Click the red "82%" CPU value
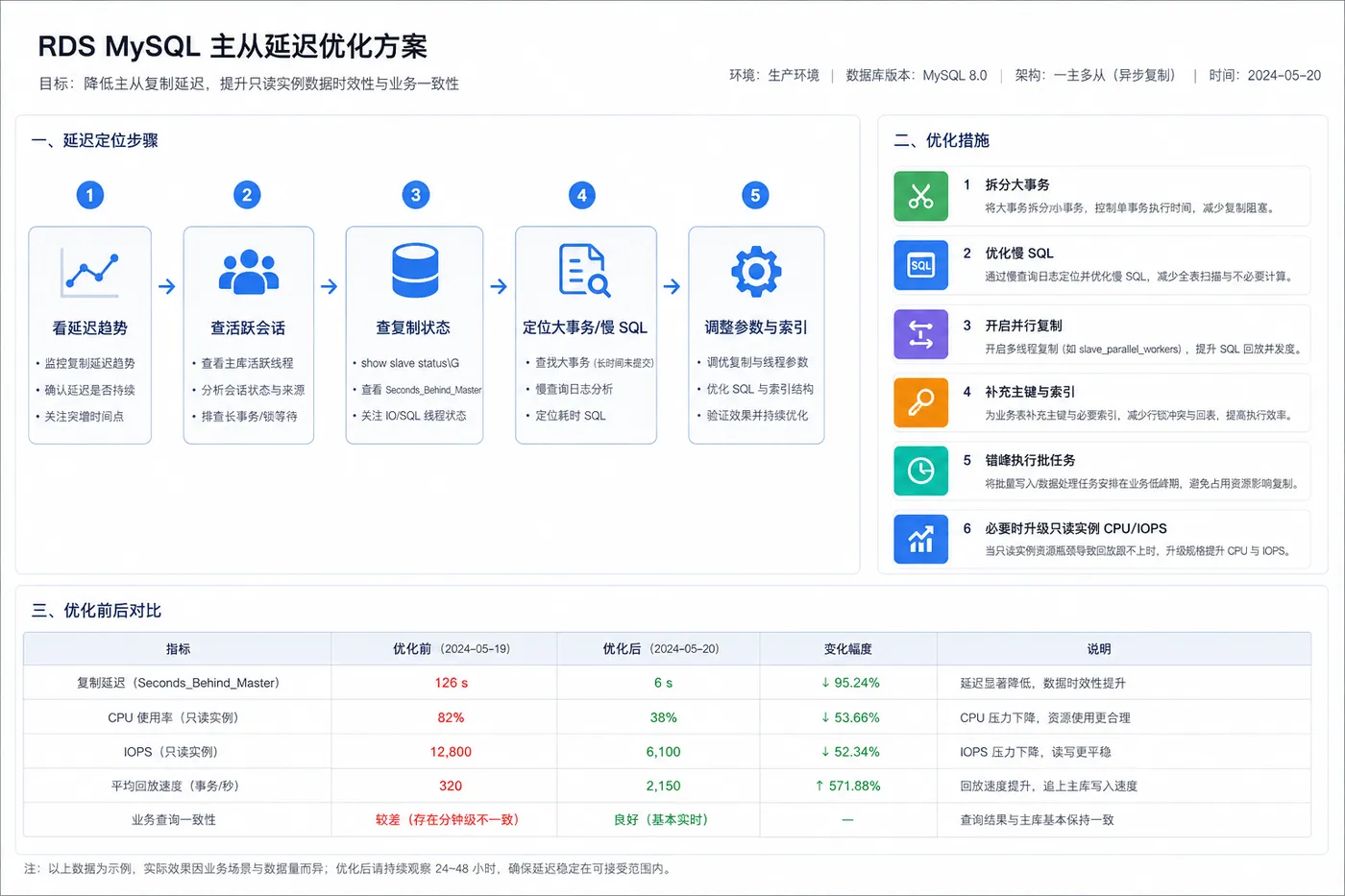 point(451,717)
